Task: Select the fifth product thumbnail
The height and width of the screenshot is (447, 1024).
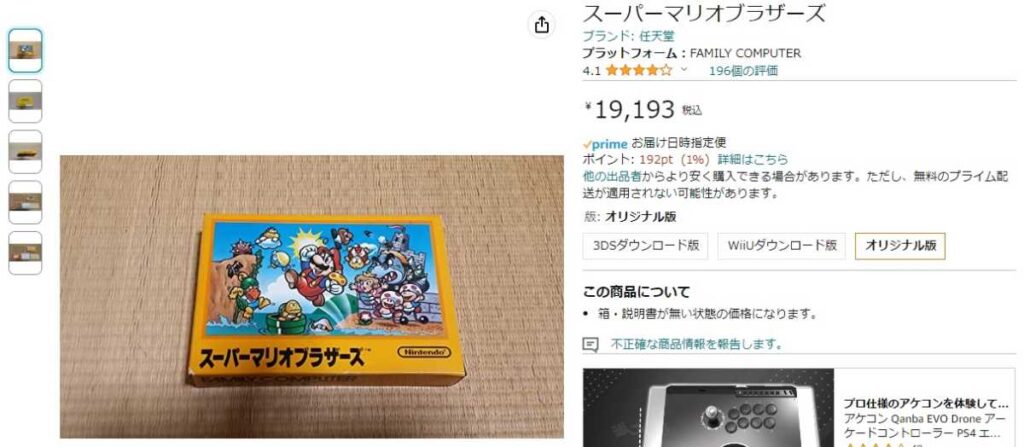Action: [x=25, y=253]
